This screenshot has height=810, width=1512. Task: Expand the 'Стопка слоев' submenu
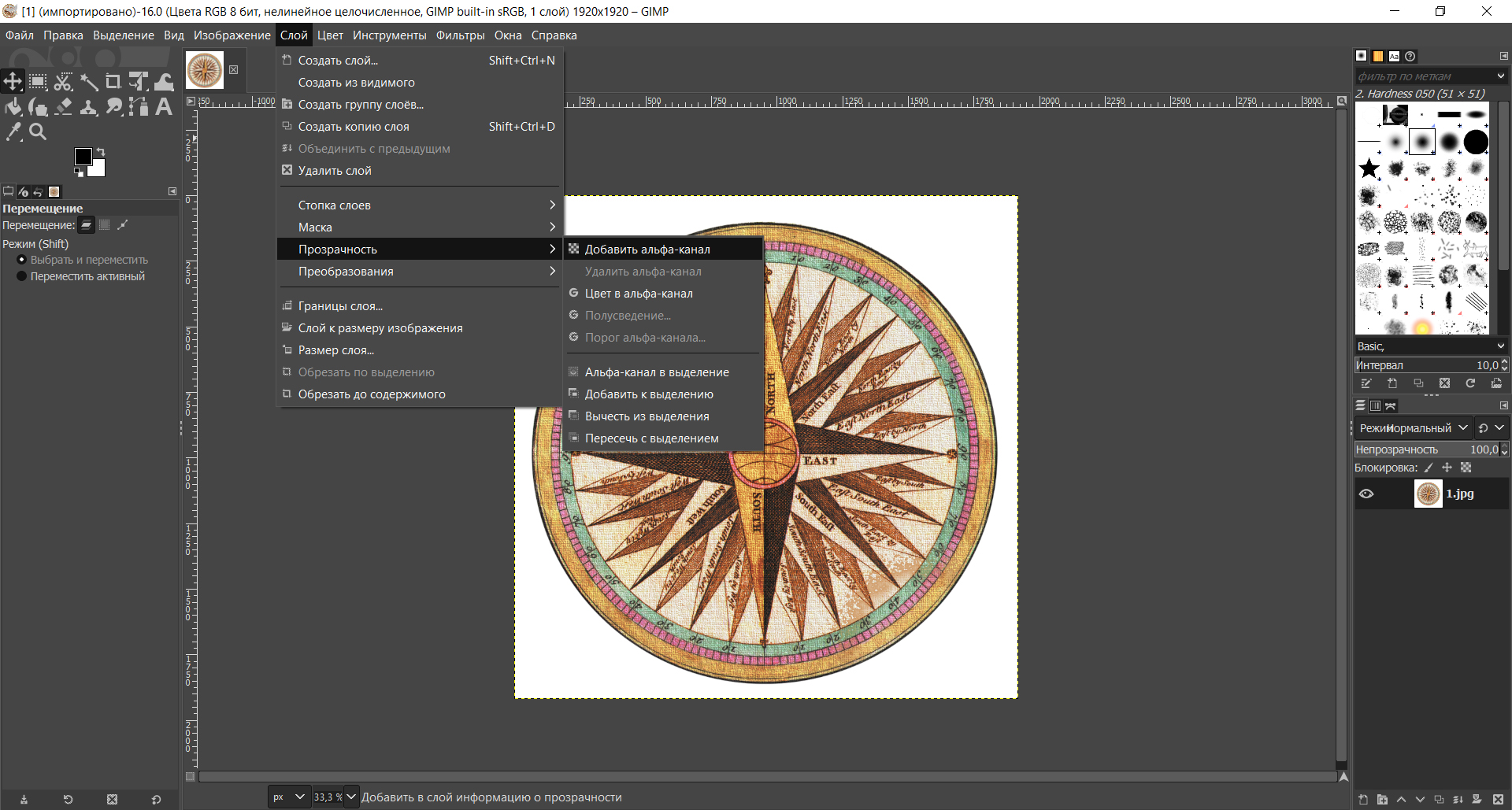(421, 205)
